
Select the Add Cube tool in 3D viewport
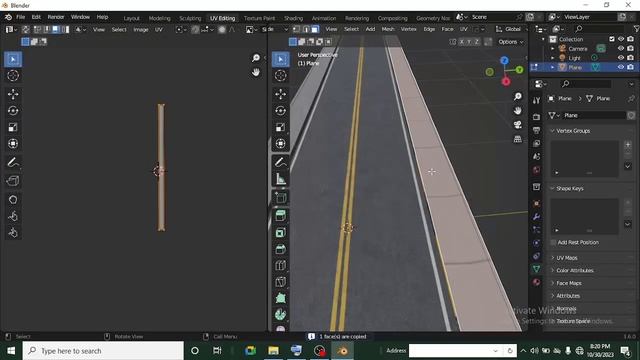280,198
